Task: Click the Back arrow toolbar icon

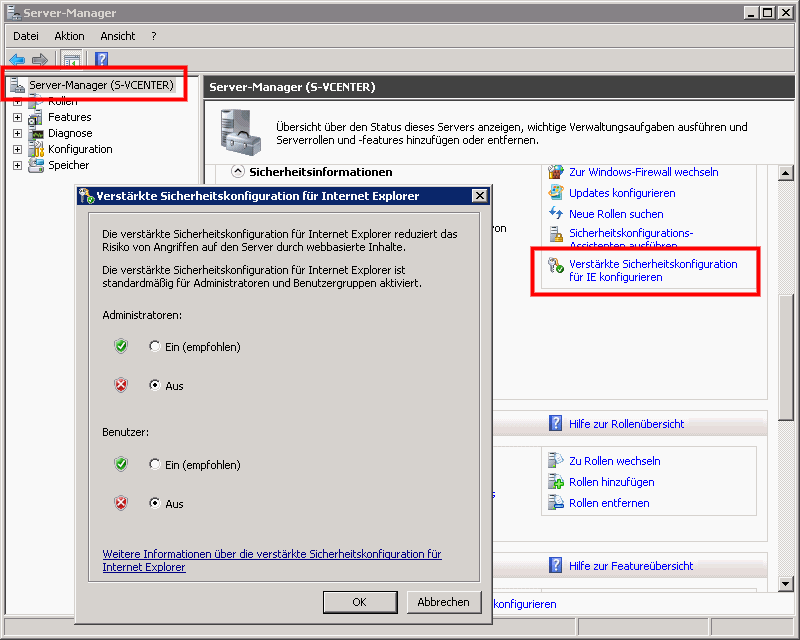Action: click(17, 60)
